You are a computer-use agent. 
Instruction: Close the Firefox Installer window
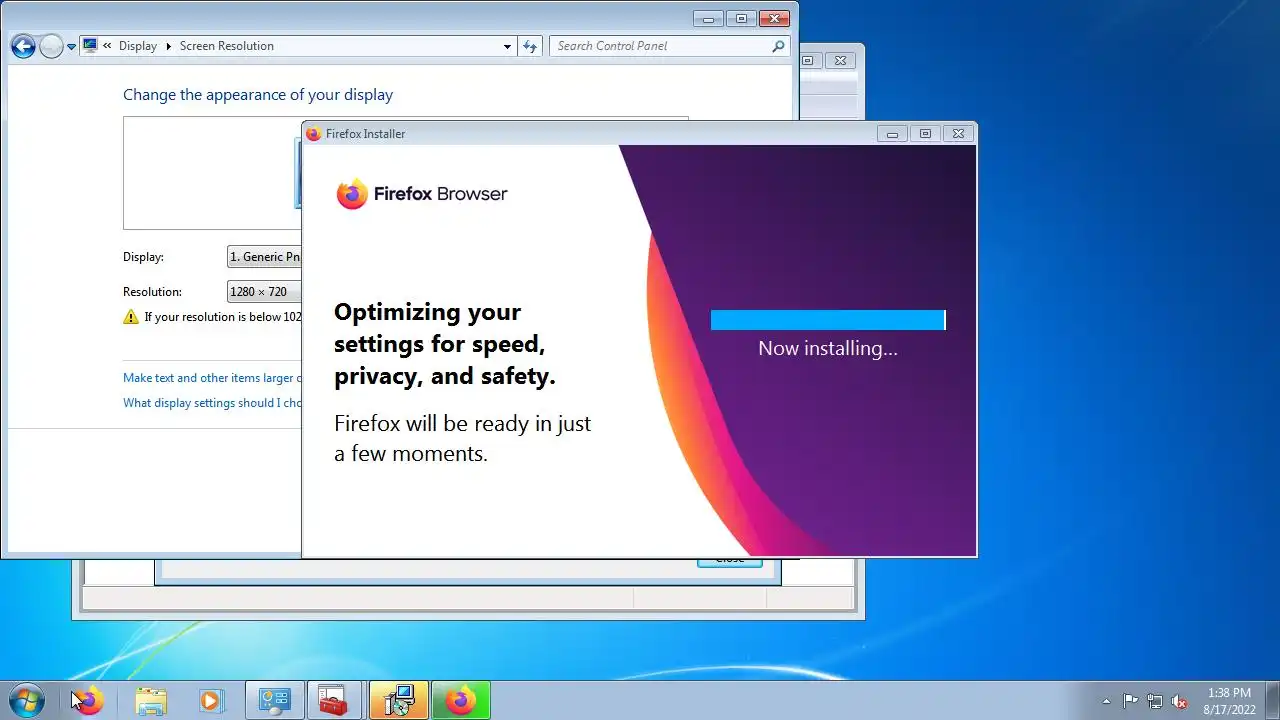coord(958,134)
